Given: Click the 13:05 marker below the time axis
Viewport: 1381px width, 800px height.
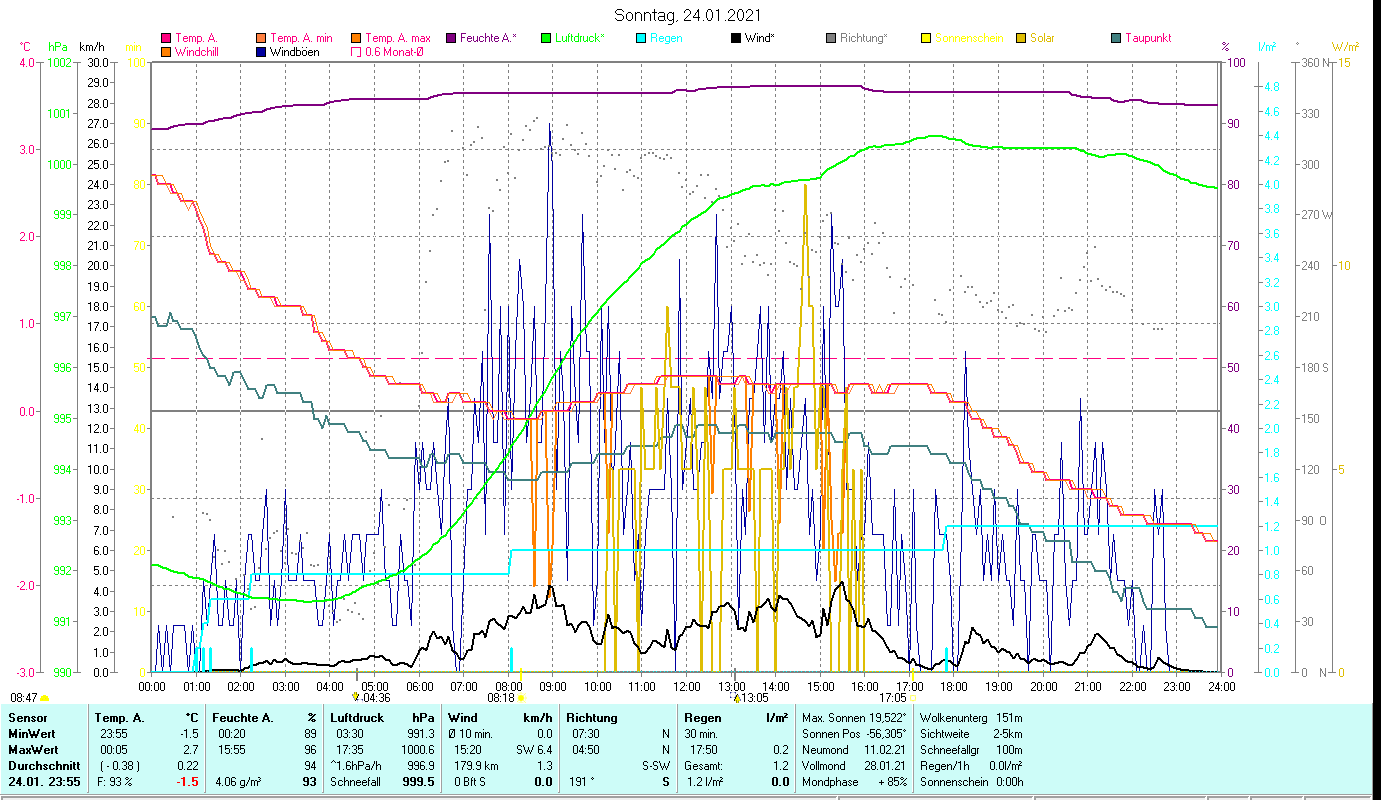Looking at the screenshot, I should (749, 698).
